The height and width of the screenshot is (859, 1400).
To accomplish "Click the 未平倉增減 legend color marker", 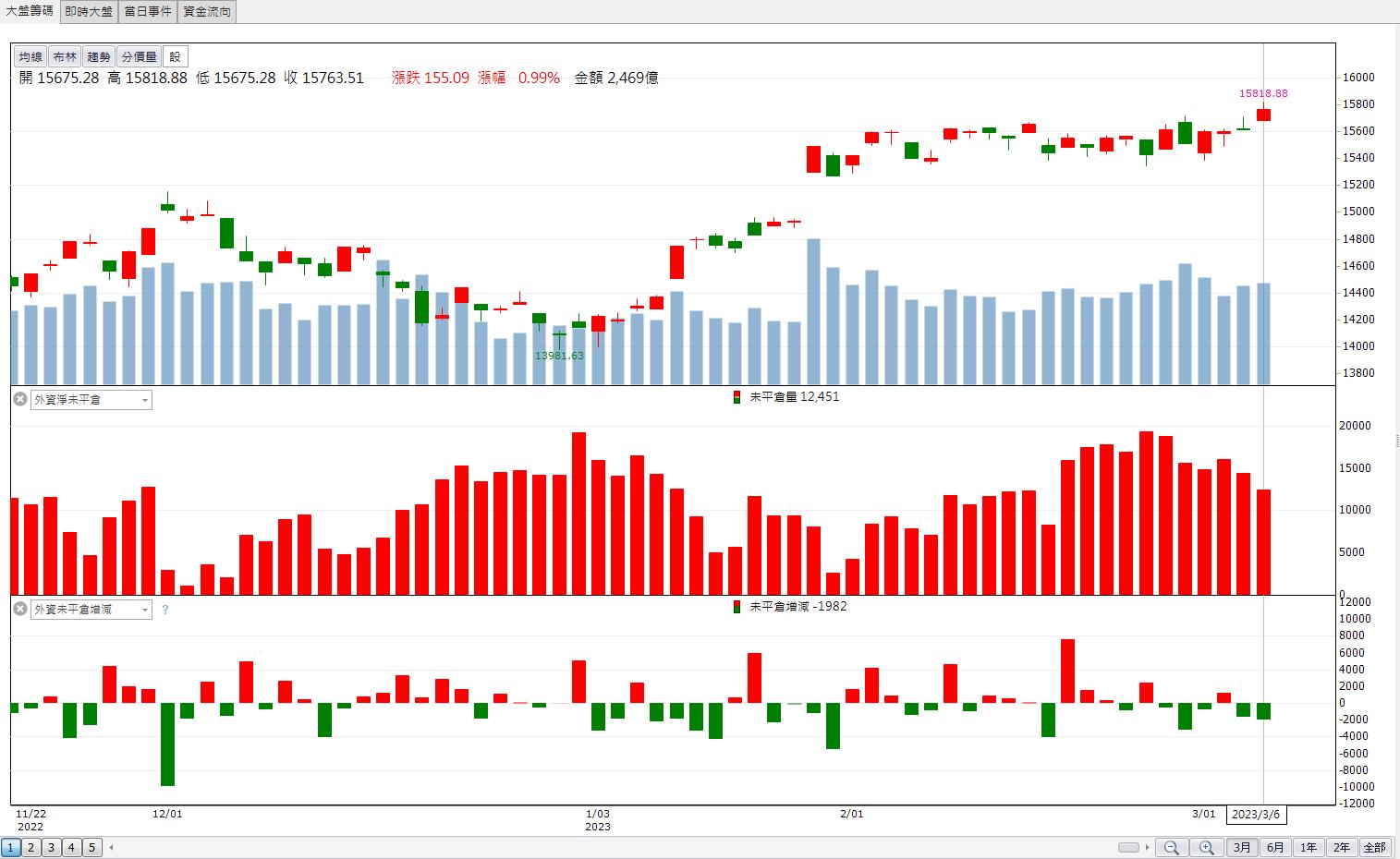I will (x=737, y=607).
